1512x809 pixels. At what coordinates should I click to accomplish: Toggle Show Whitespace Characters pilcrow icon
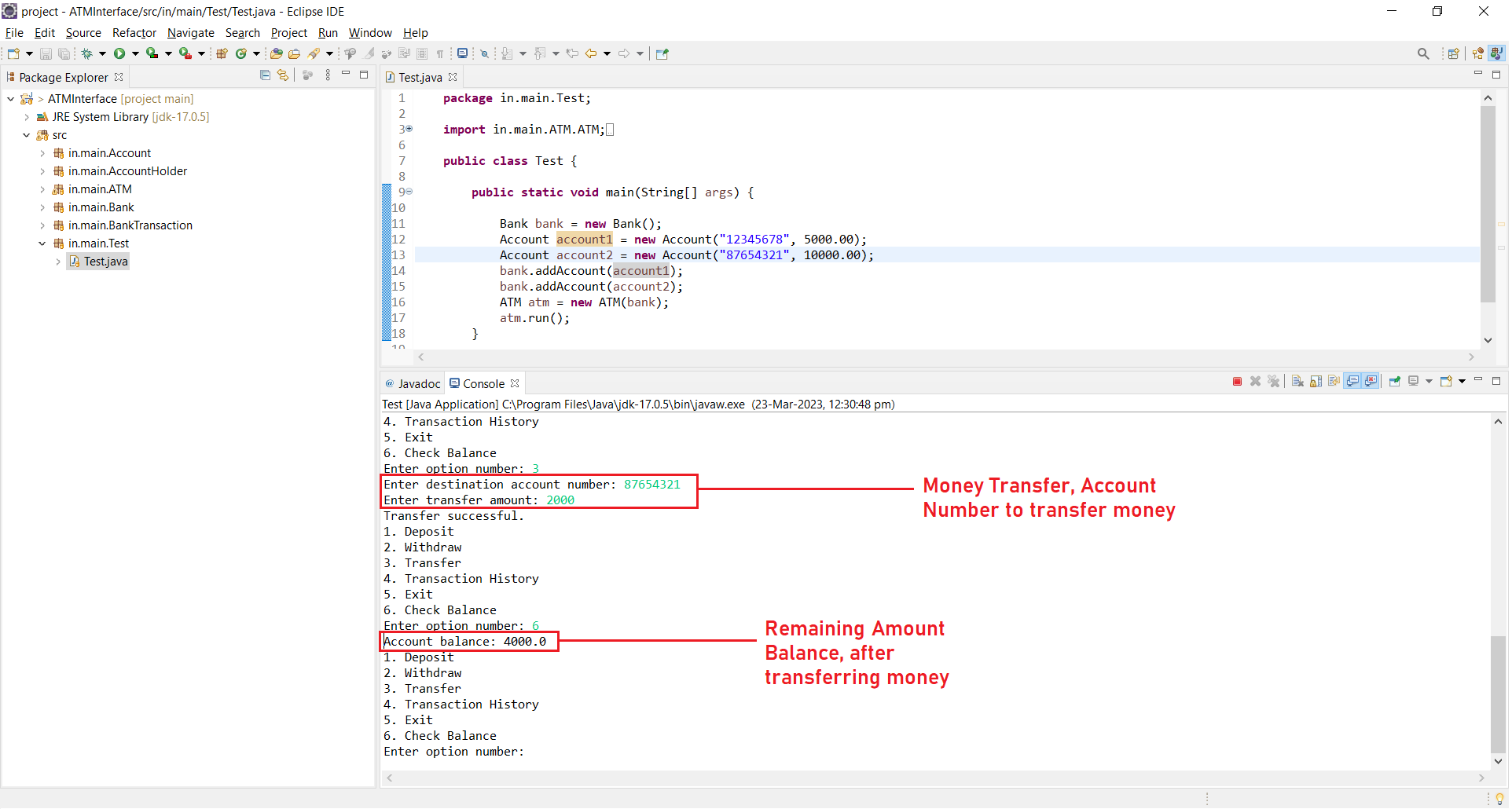(440, 53)
